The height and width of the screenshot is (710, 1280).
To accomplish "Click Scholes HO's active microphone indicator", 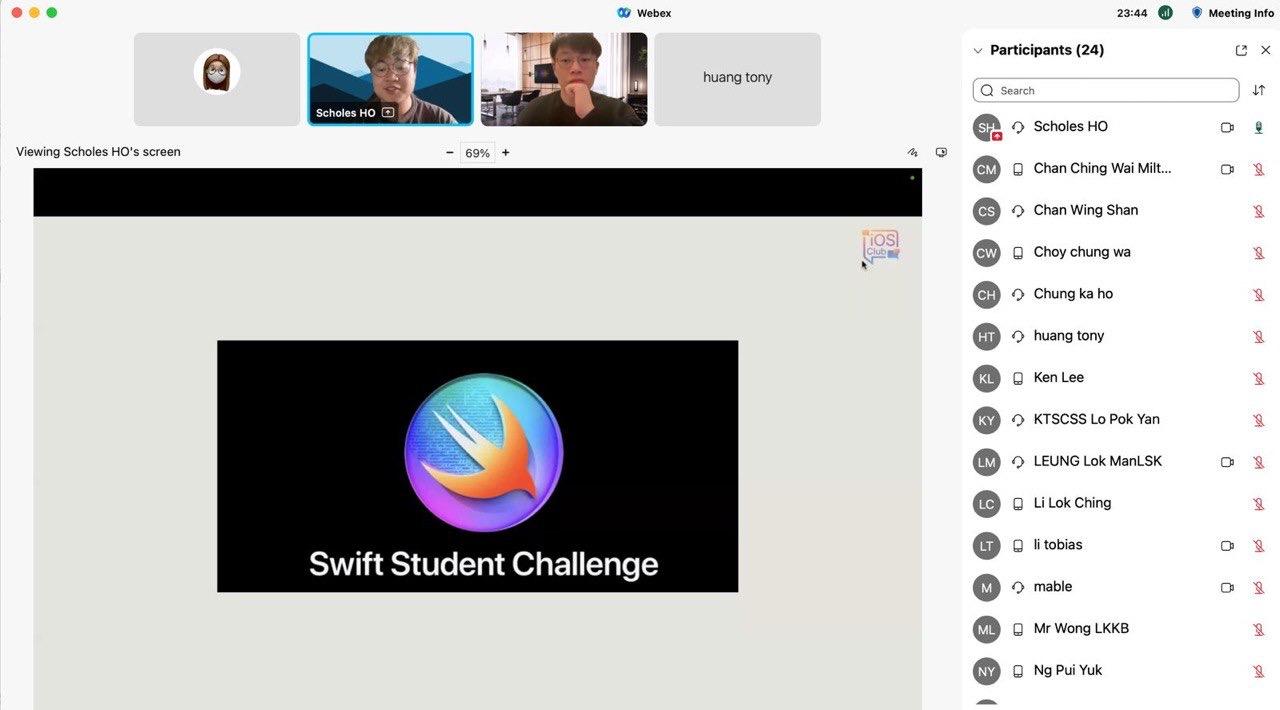I will coord(1258,127).
